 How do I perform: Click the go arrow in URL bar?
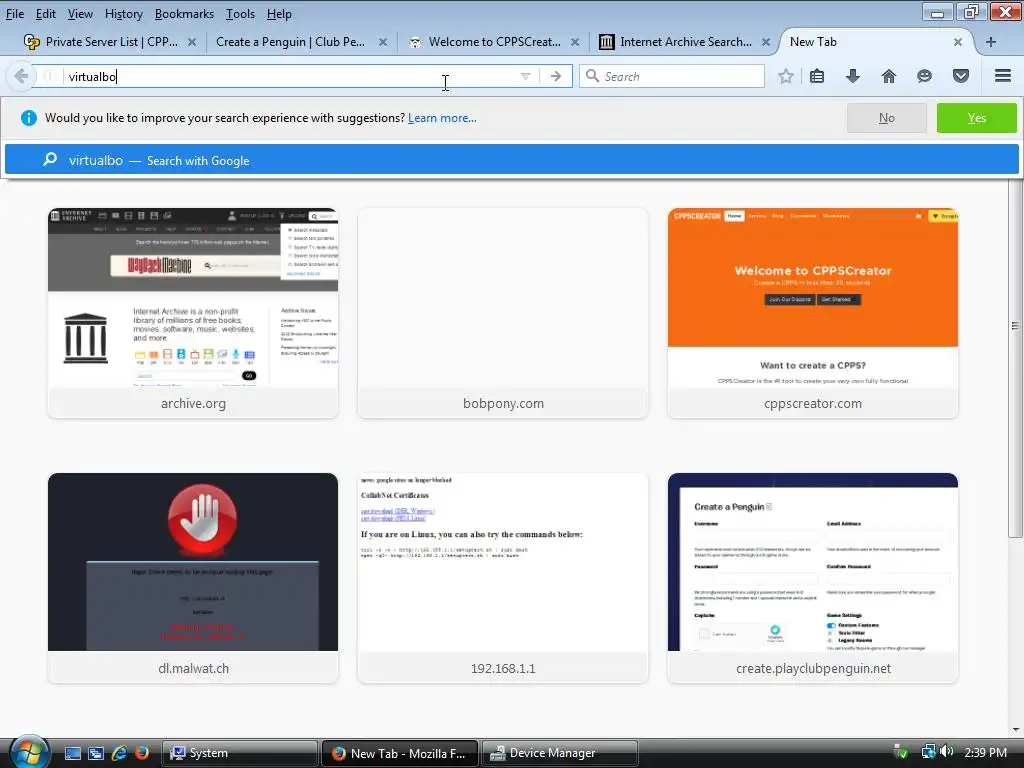tap(555, 76)
